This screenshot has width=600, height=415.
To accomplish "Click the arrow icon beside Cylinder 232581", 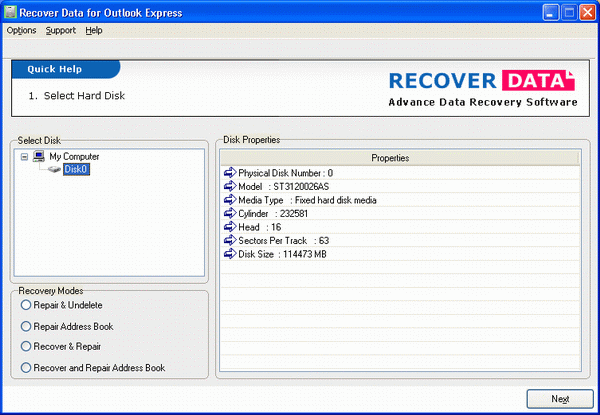I will coord(229,214).
